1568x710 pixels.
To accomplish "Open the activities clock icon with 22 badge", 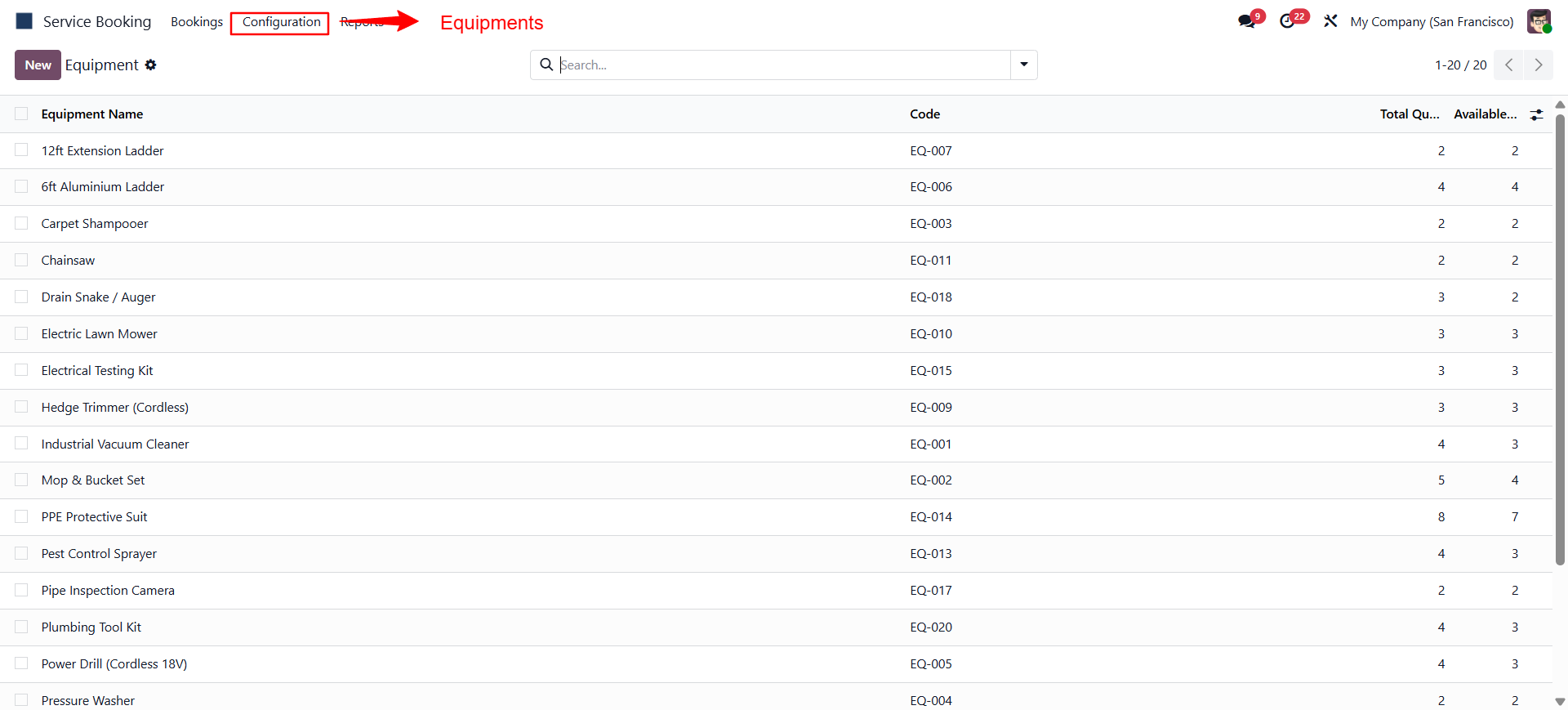I will [1288, 21].
